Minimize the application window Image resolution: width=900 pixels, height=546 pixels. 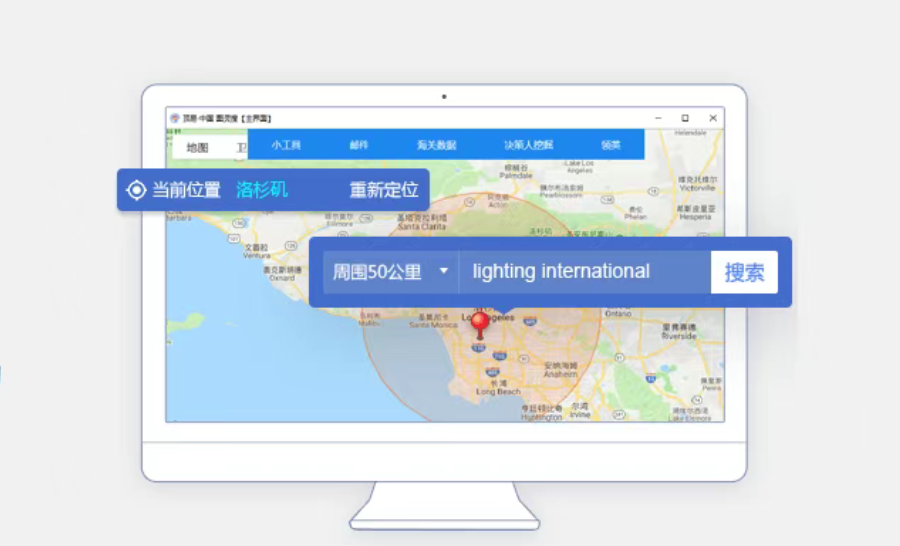click(x=658, y=118)
